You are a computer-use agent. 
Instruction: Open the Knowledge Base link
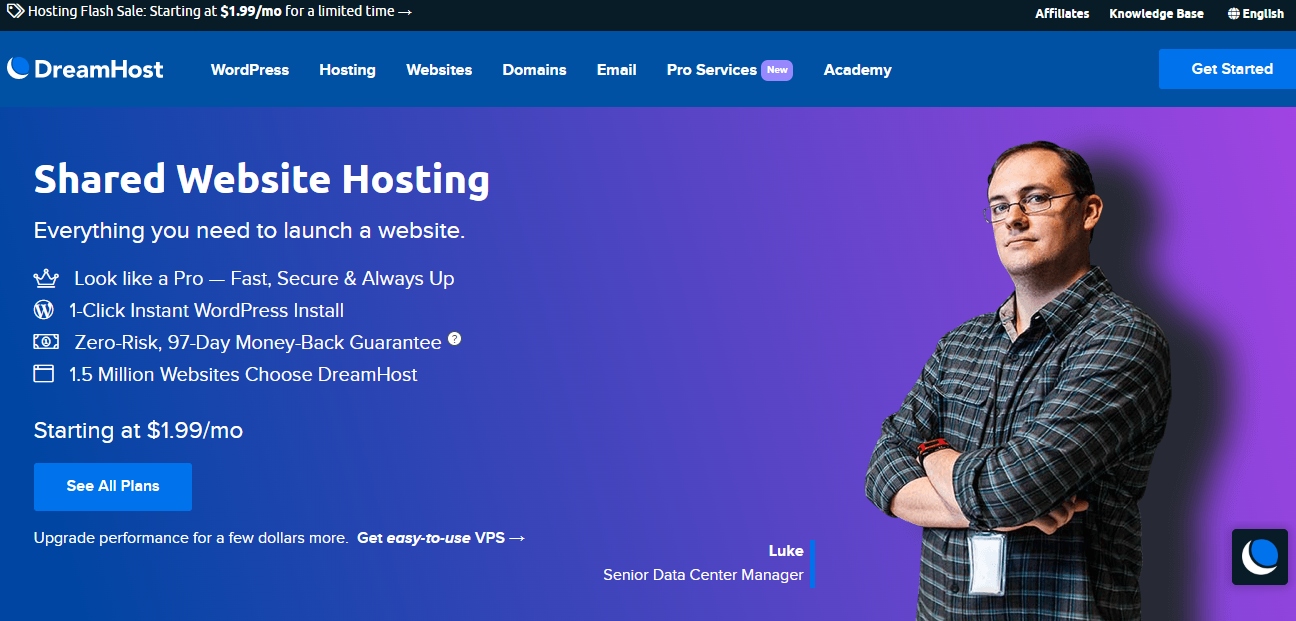(1156, 14)
